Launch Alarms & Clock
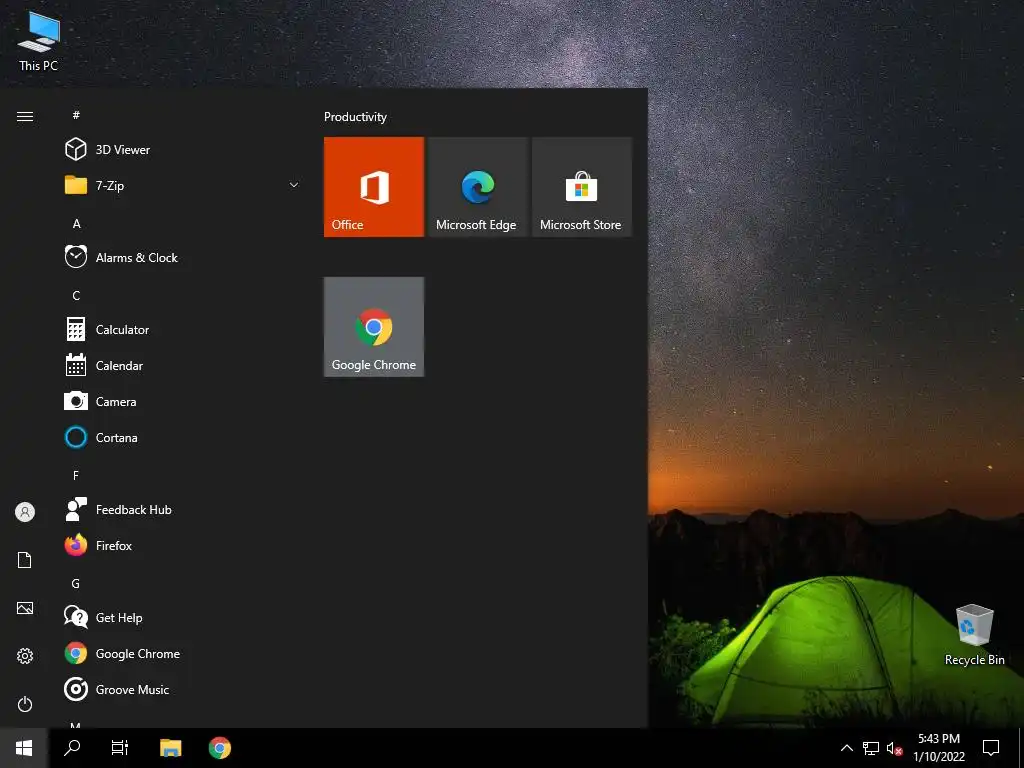 point(183,257)
